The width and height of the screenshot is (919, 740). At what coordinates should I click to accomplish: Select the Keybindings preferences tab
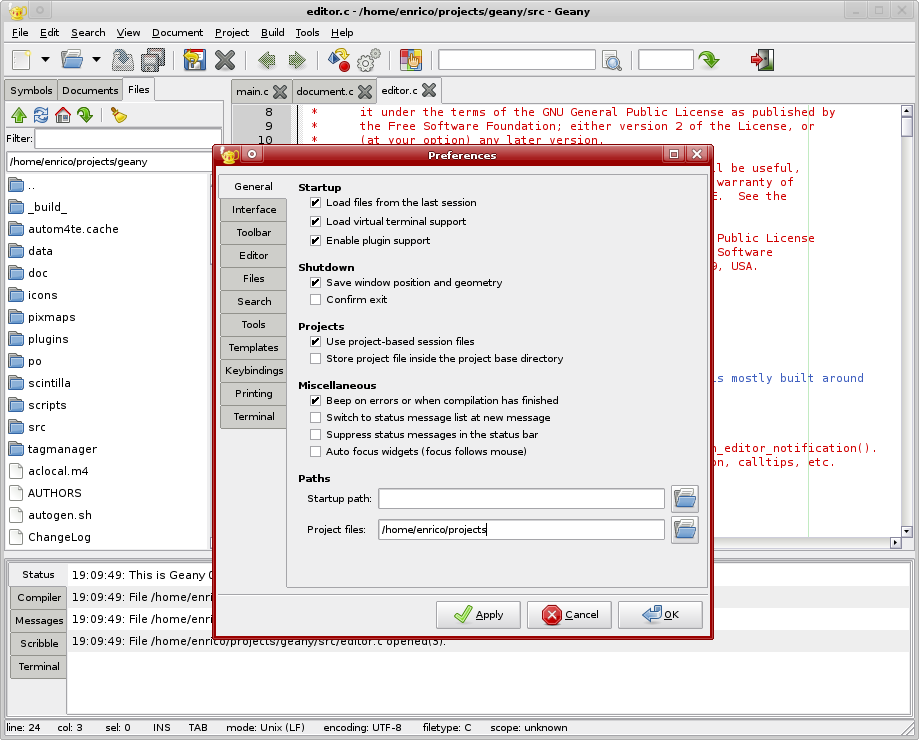pyautogui.click(x=254, y=370)
